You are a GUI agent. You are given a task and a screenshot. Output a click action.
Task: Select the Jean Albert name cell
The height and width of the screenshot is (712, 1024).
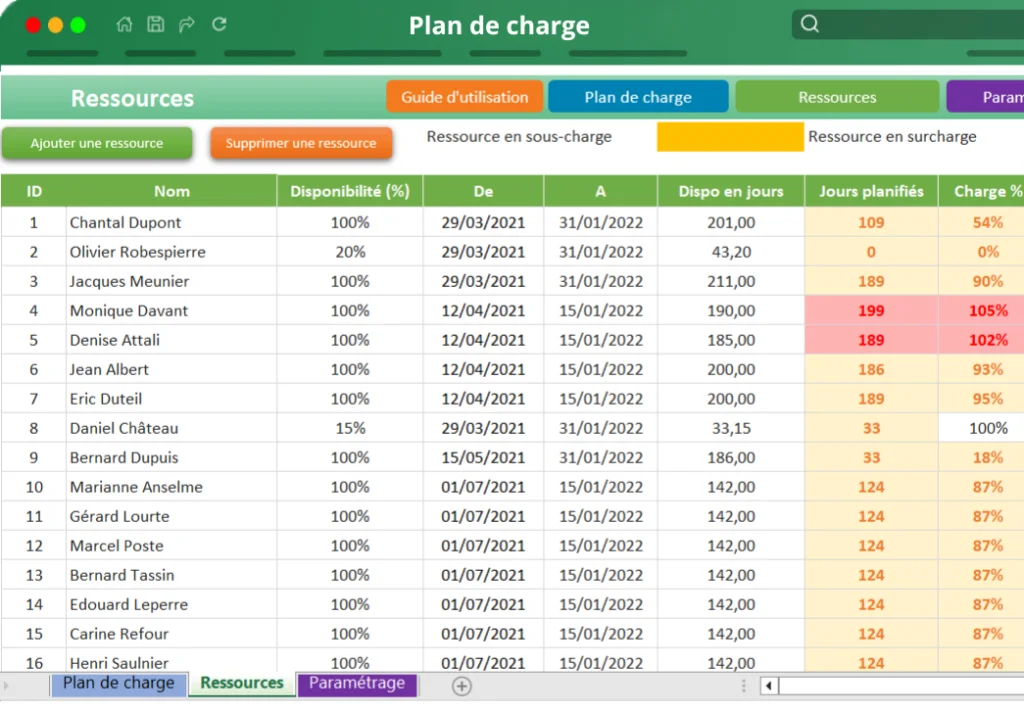[171, 370]
